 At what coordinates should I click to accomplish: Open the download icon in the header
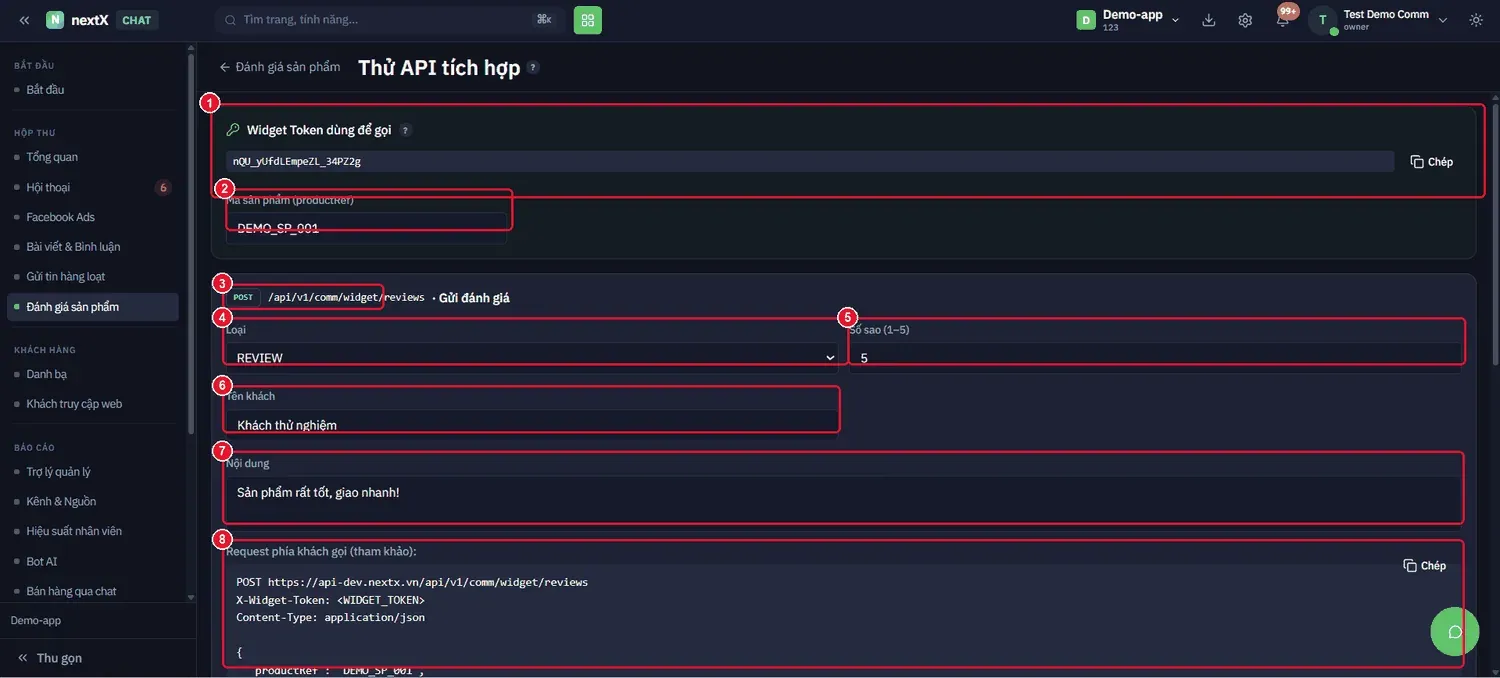[x=1209, y=20]
